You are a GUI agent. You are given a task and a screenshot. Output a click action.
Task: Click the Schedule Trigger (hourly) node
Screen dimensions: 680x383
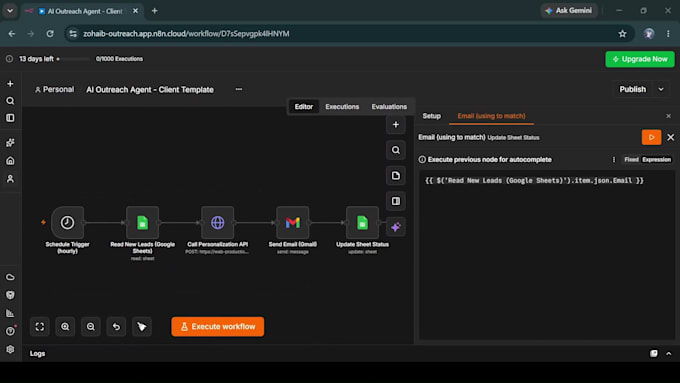pos(67,223)
